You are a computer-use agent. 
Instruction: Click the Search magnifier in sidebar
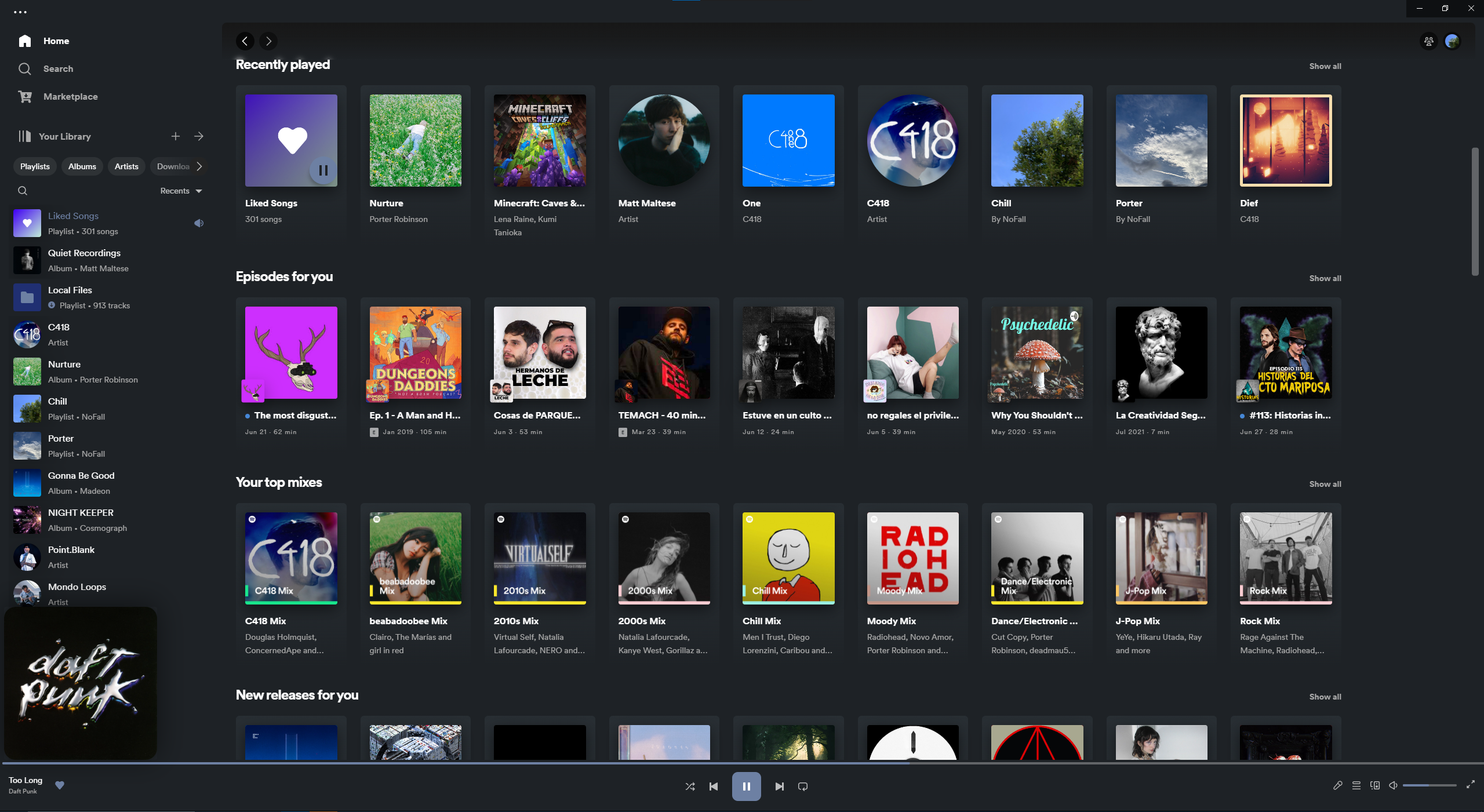click(24, 69)
